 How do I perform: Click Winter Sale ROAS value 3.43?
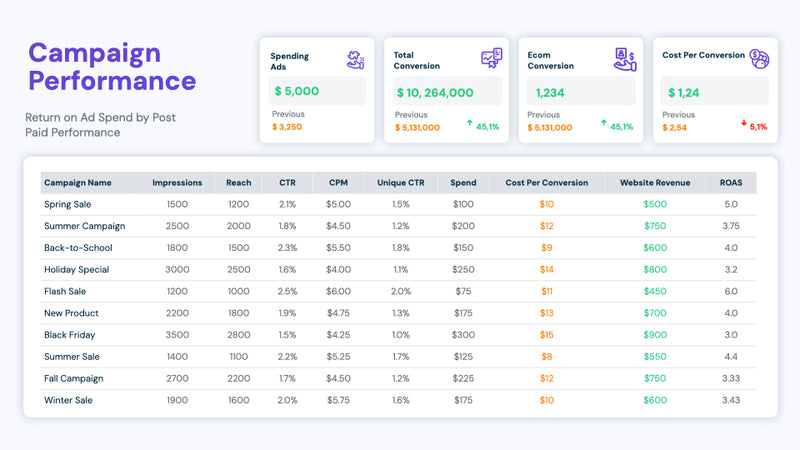[x=731, y=400]
